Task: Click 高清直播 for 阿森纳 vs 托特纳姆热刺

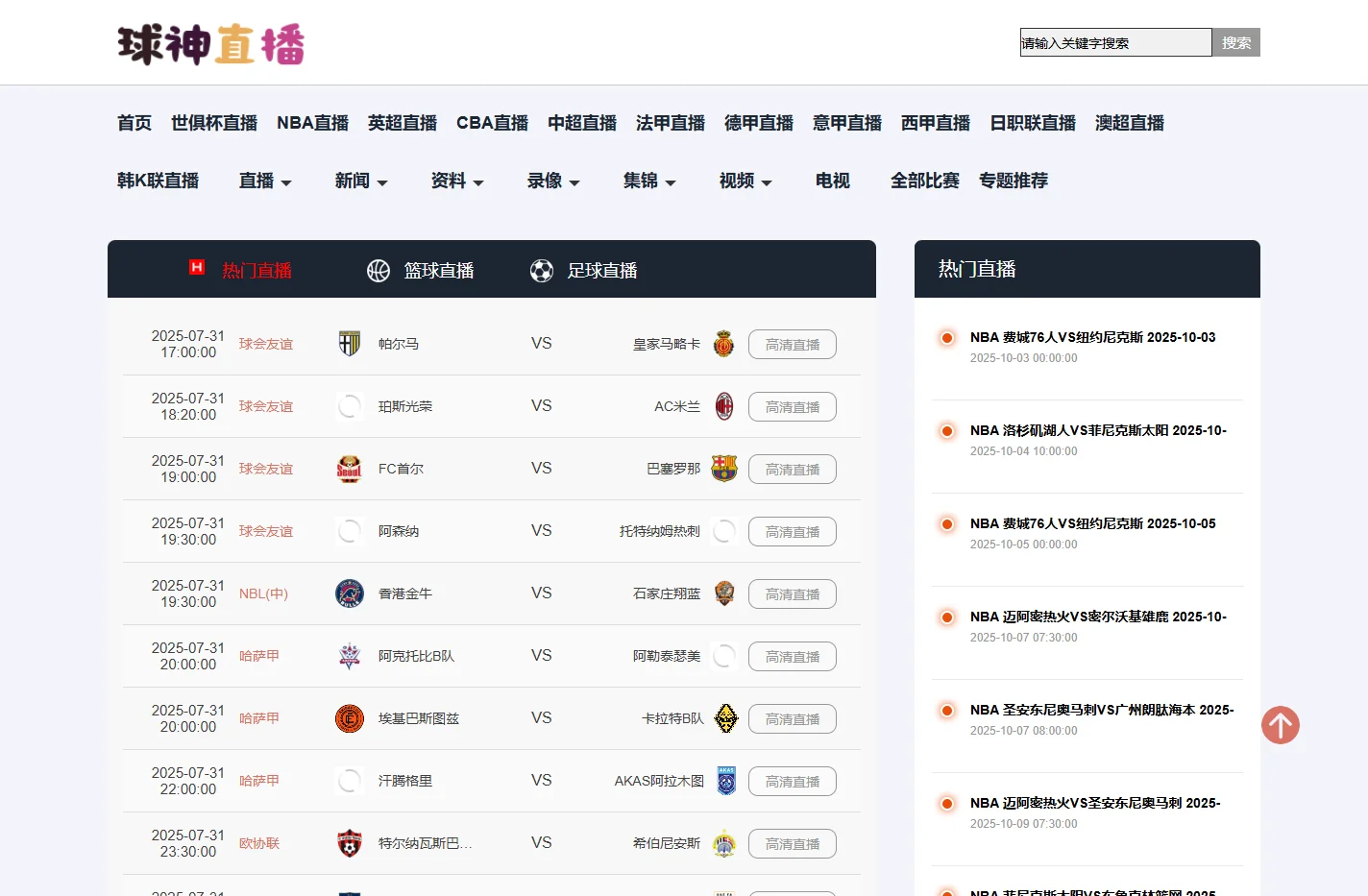Action: 793,531
